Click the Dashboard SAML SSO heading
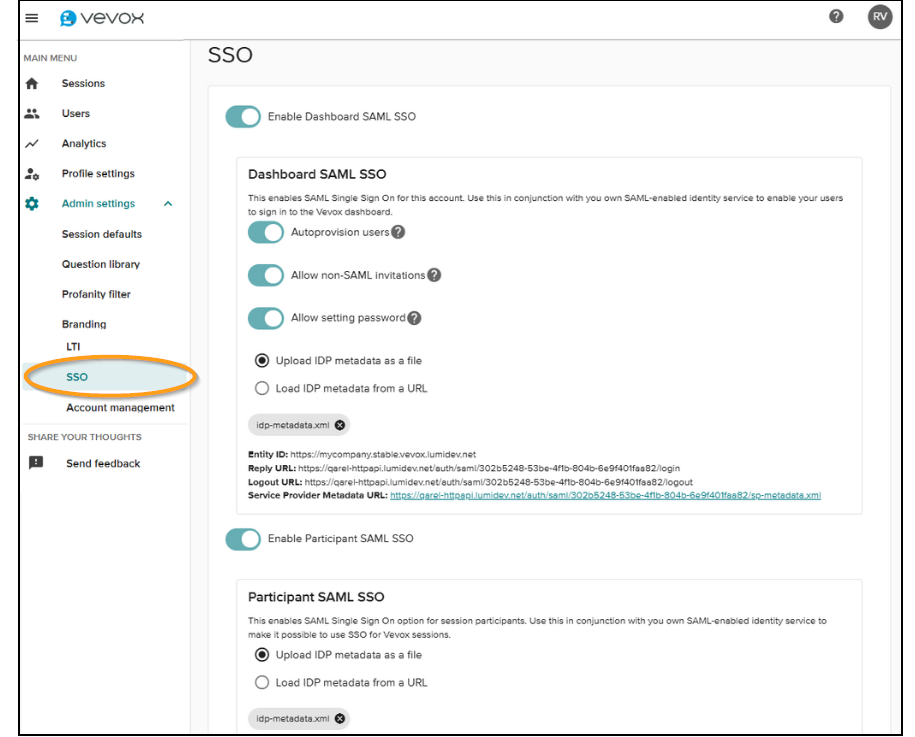 317,174
